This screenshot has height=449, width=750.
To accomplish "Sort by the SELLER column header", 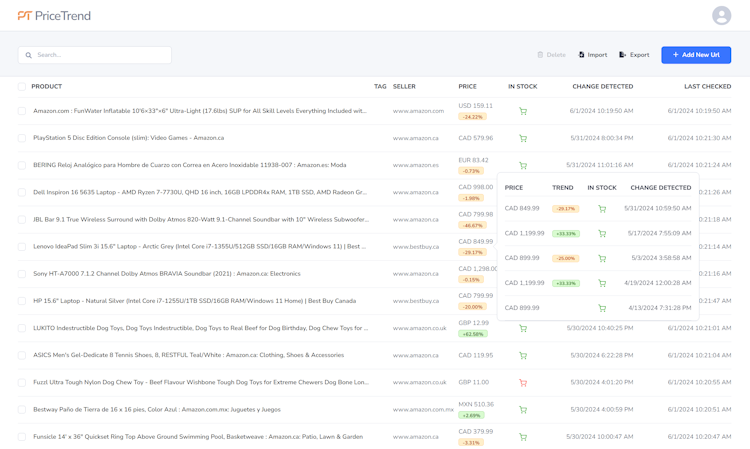I will pyautogui.click(x=404, y=87).
